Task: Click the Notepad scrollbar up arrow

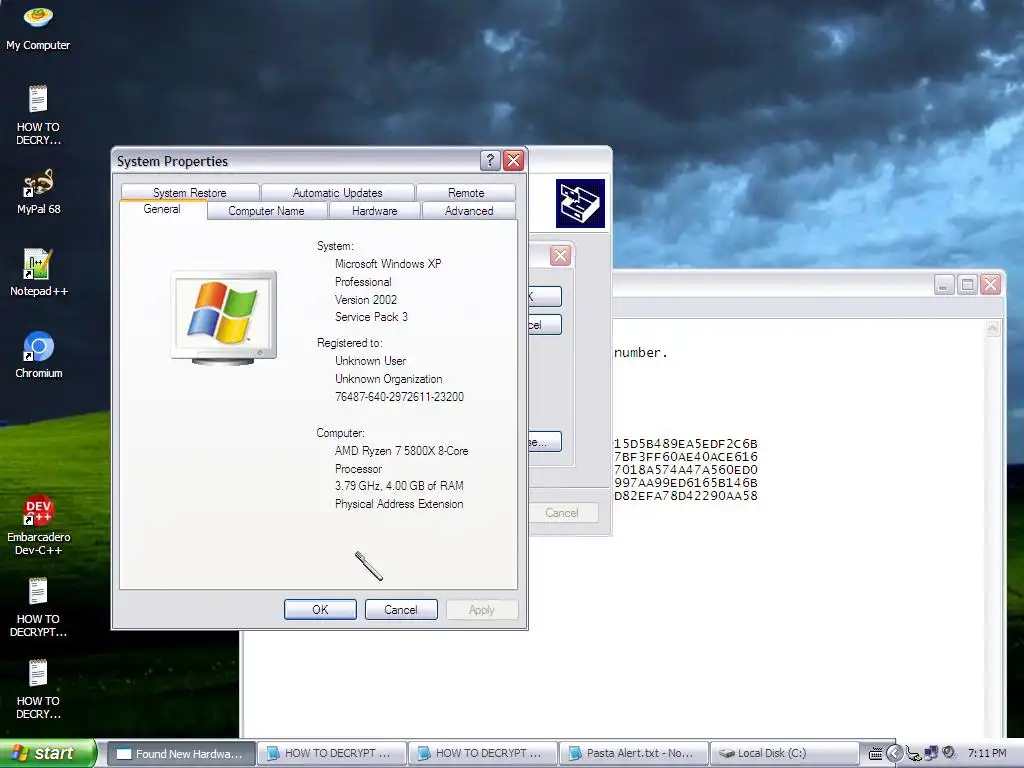Action: [993, 328]
